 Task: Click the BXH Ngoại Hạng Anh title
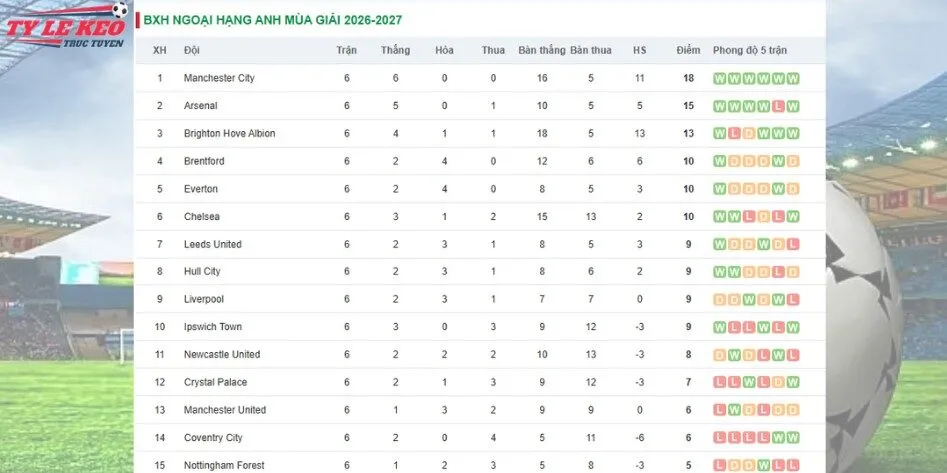tap(273, 21)
